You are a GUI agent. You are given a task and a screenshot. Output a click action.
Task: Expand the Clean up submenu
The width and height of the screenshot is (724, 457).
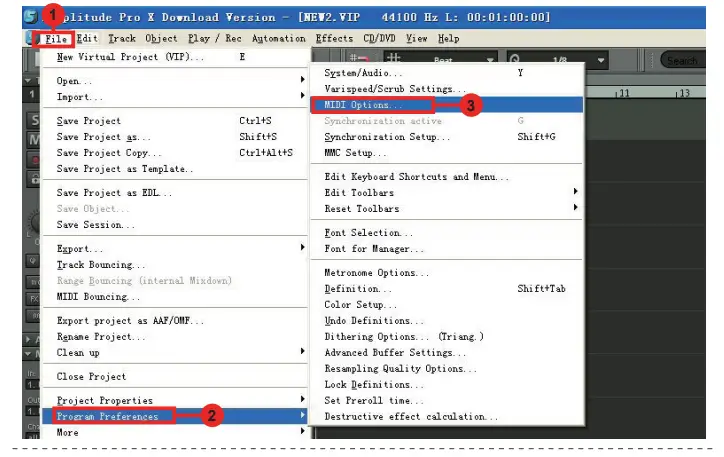tap(175, 353)
